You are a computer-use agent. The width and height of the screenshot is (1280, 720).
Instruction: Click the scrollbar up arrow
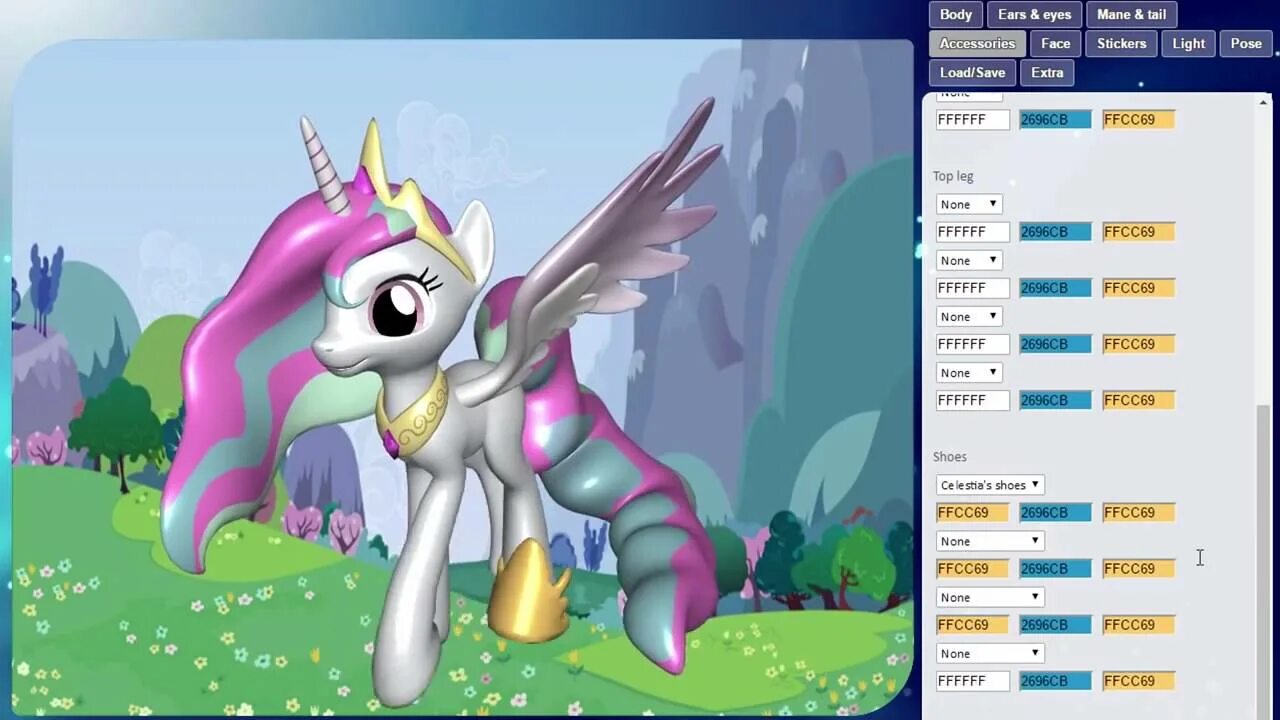coord(1263,102)
